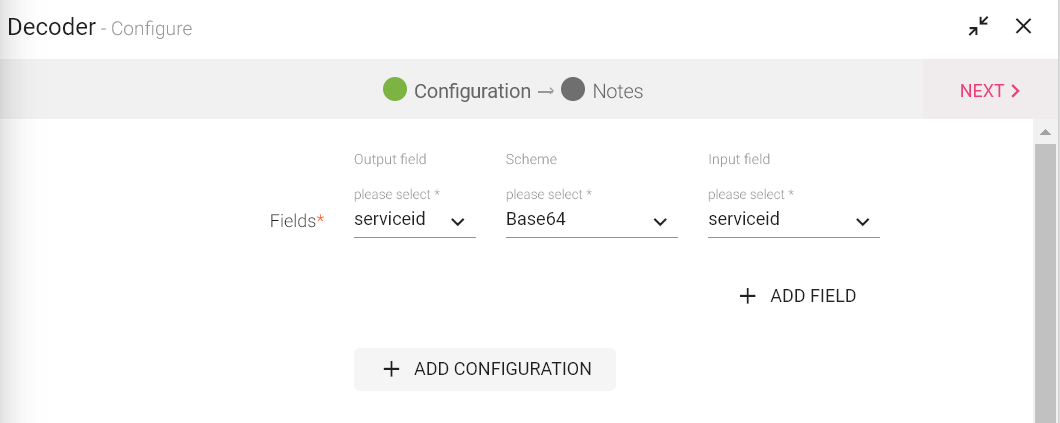Screen dimensions: 1060x423
Task: Click the scrollbar up arrow
Action: (x=1045, y=132)
